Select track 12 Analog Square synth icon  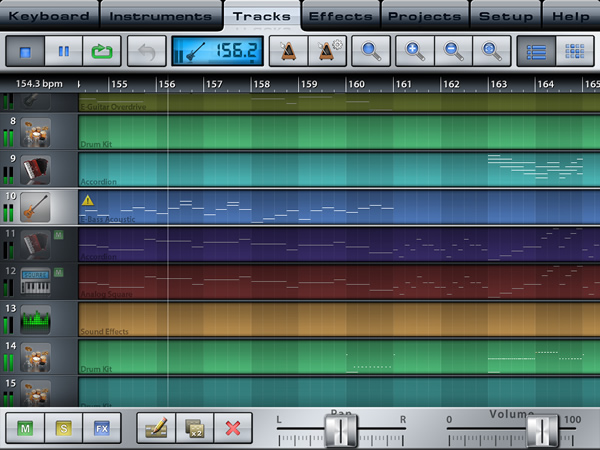(x=35, y=282)
